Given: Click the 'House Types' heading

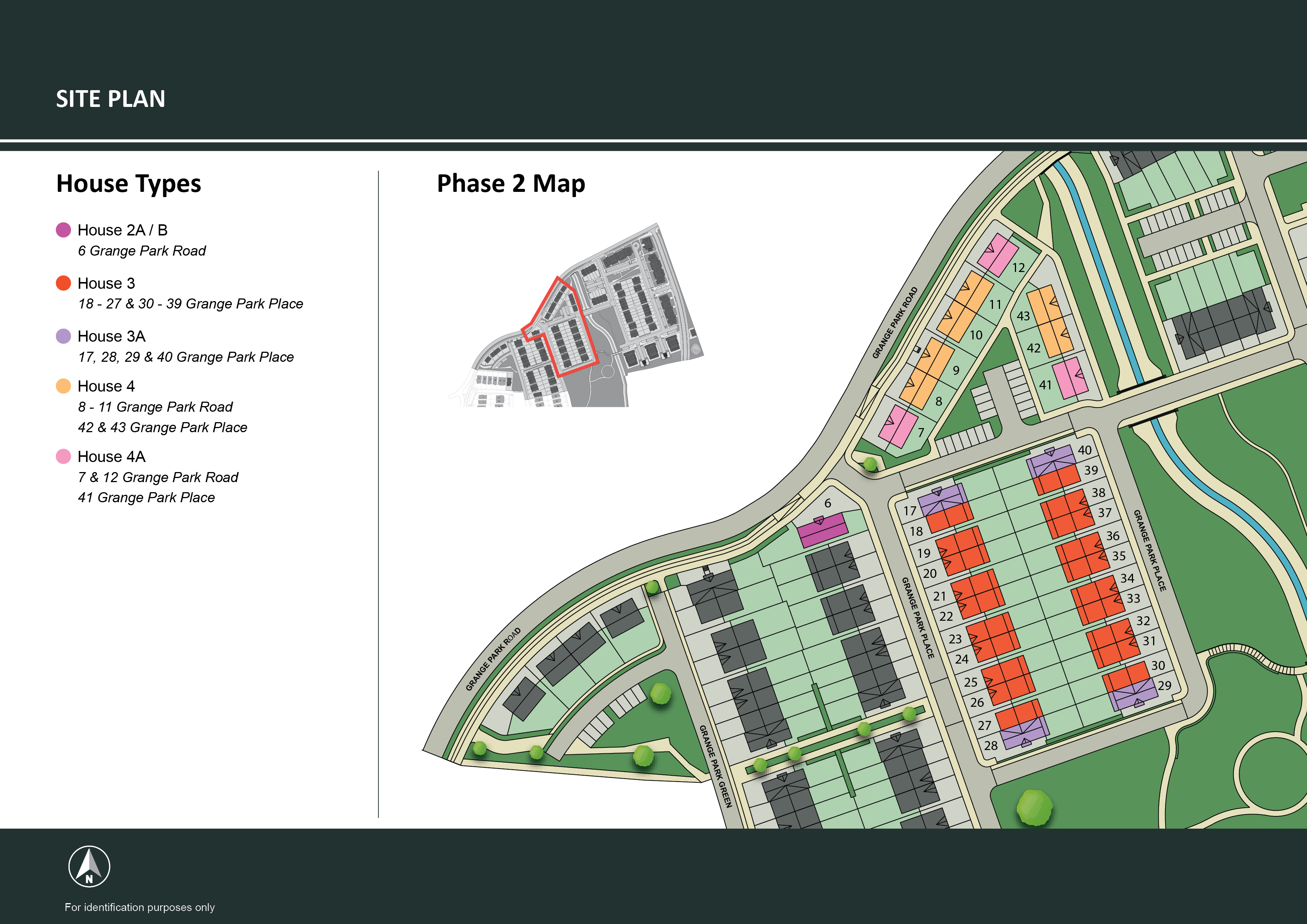Looking at the screenshot, I should tap(129, 184).
